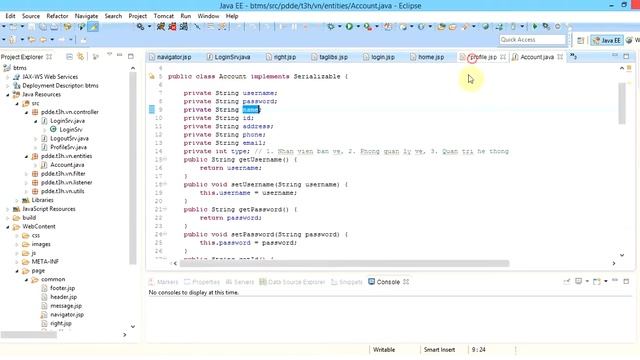
Task: Click the Run External Tools icon
Action: (x=368, y=27)
